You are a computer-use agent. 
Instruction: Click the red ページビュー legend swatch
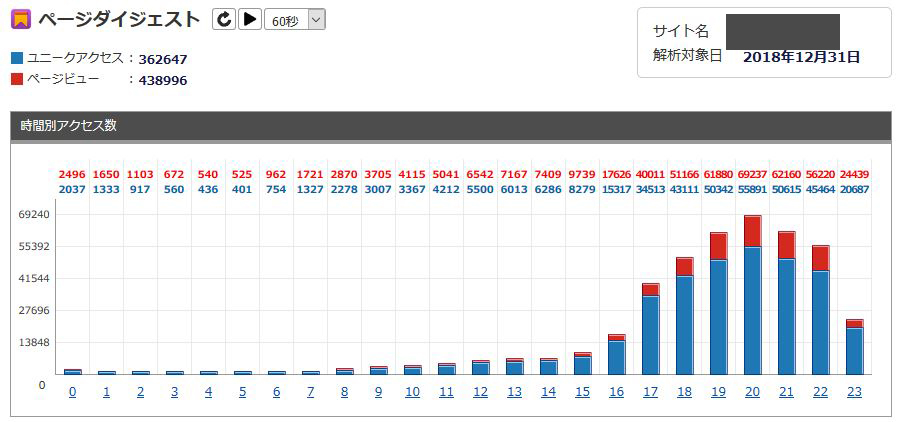coord(17,79)
